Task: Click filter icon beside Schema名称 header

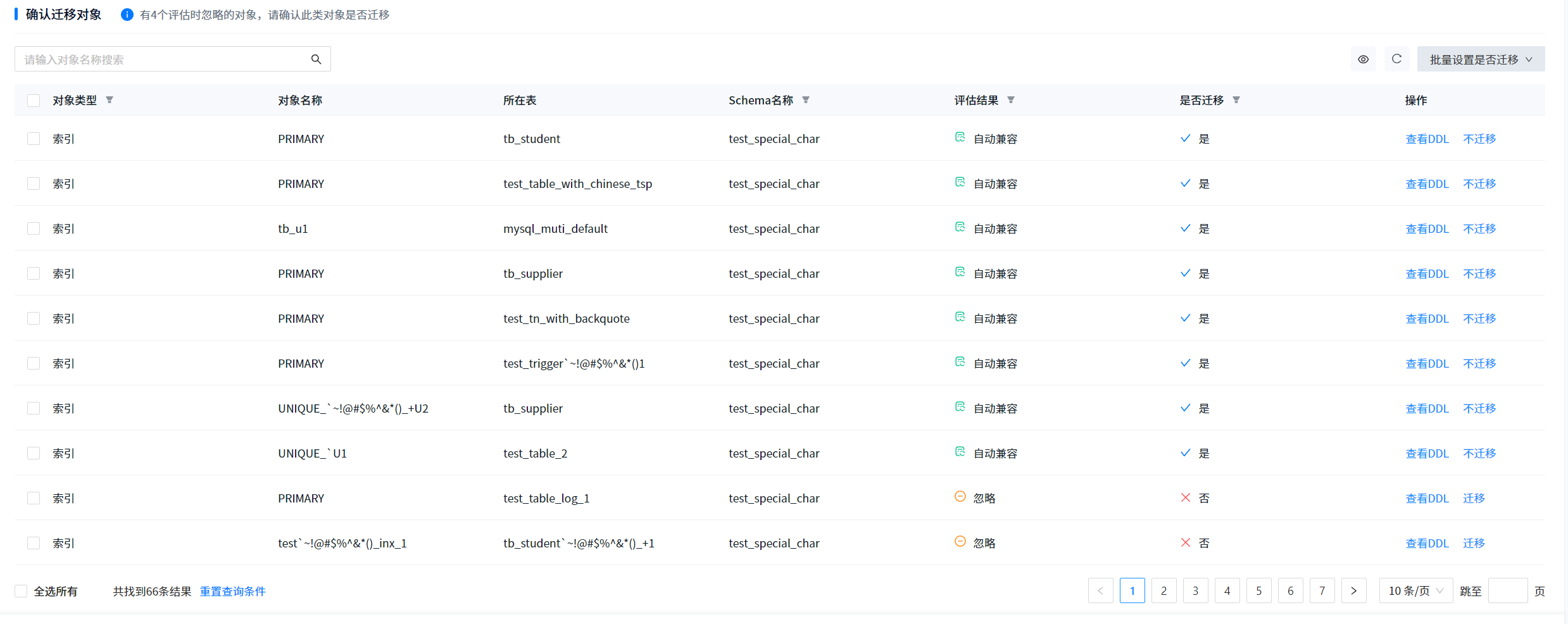Action: click(x=806, y=100)
